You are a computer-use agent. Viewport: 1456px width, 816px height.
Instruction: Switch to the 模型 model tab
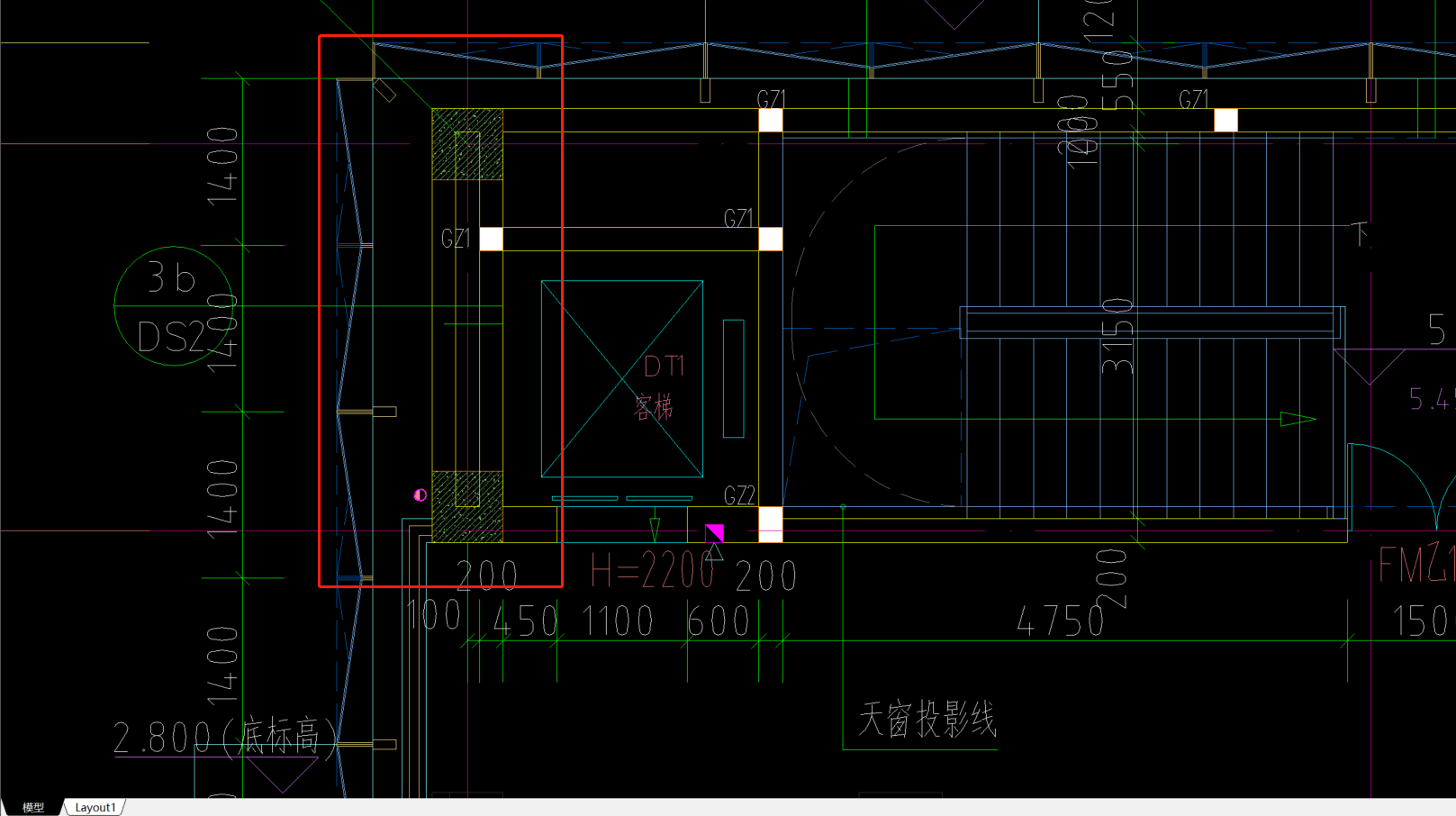click(x=32, y=807)
